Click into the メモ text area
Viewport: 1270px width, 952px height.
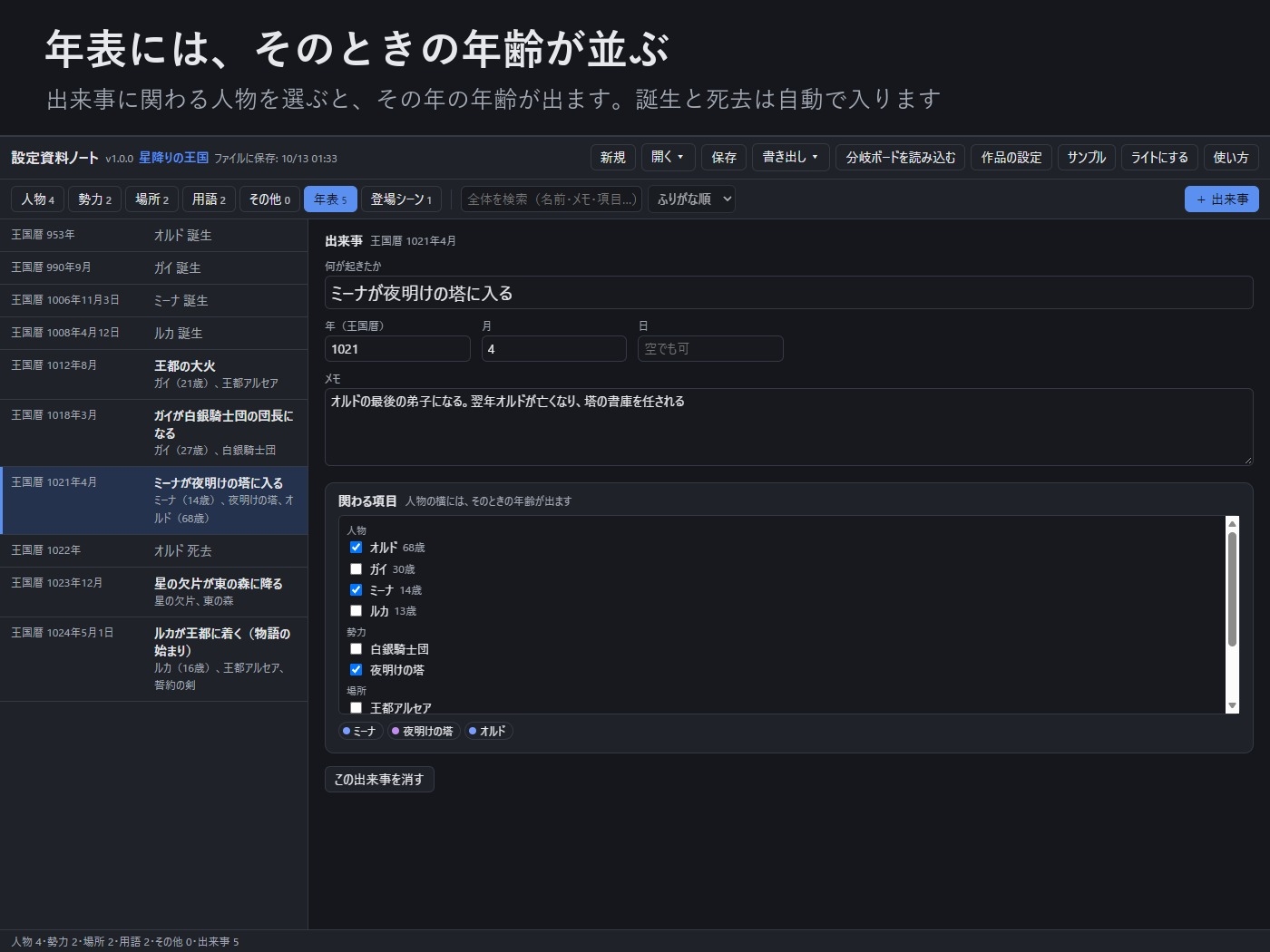788,427
